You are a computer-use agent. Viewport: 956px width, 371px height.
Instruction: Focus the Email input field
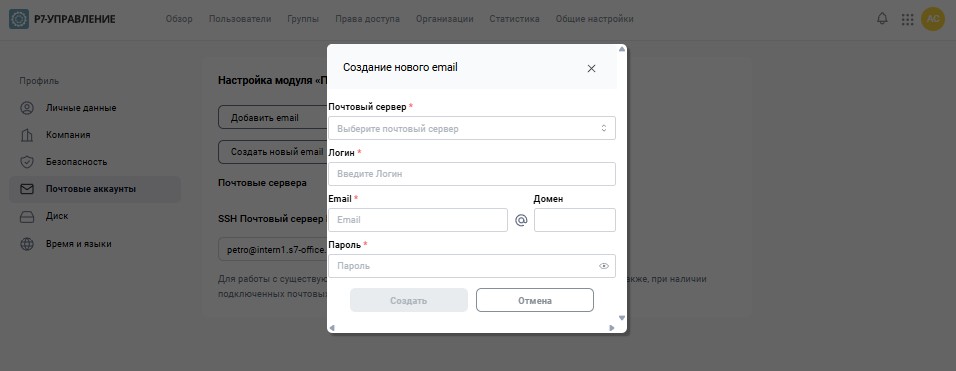click(418, 220)
